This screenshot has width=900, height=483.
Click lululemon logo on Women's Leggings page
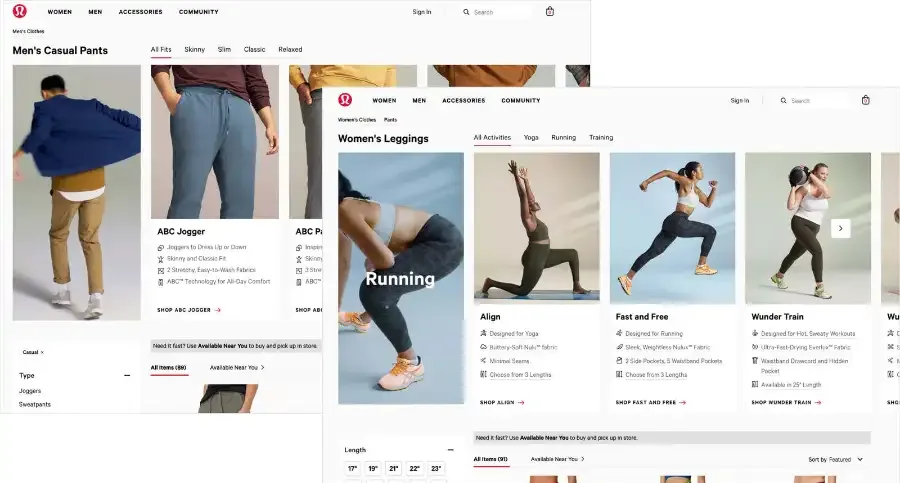345,100
